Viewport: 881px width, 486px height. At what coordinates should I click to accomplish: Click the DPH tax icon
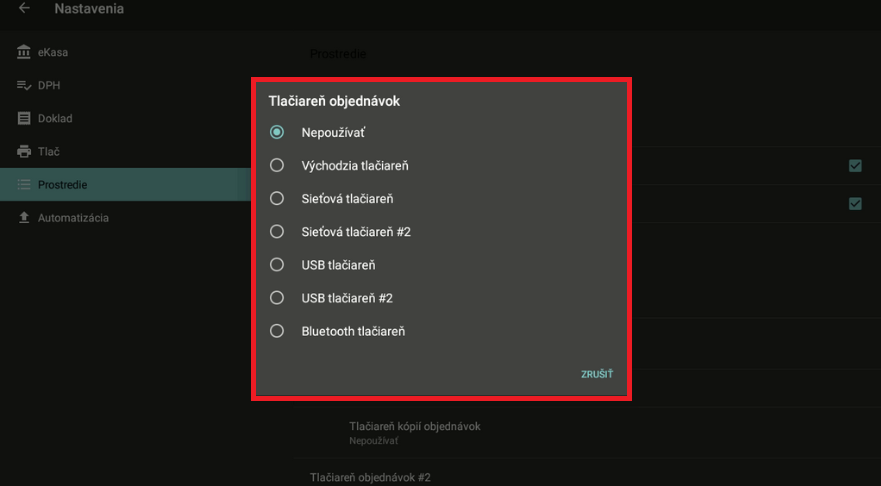(x=24, y=85)
